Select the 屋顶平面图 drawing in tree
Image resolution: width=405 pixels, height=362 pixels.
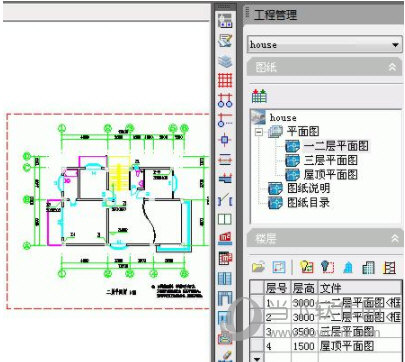pos(330,174)
